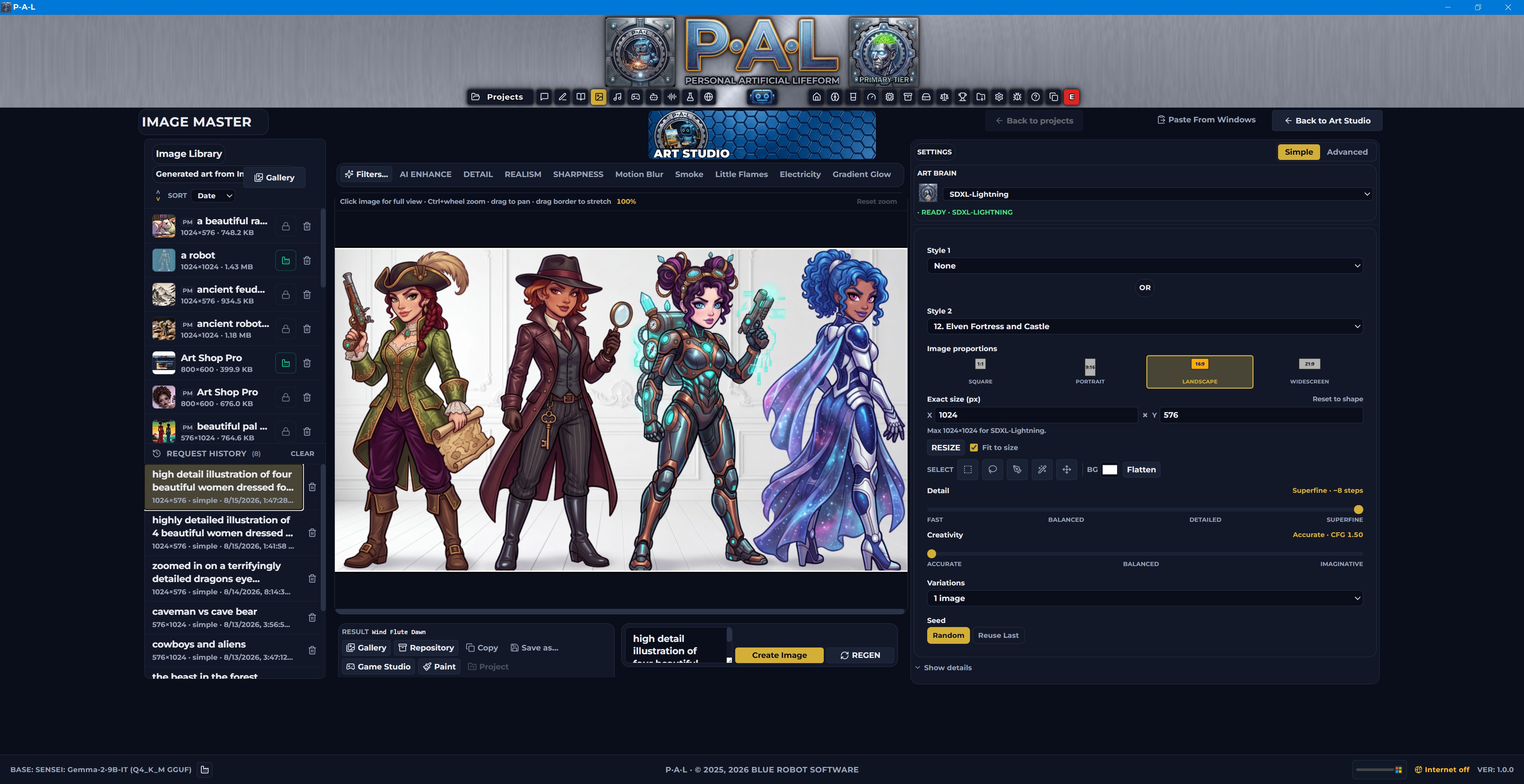Select the magic wand selection tool
The width and height of the screenshot is (1524, 784).
point(1042,469)
